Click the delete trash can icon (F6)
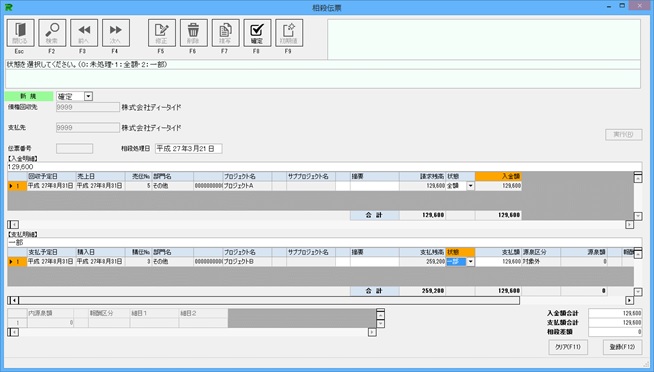This screenshot has height=372, width=654. [x=194, y=33]
